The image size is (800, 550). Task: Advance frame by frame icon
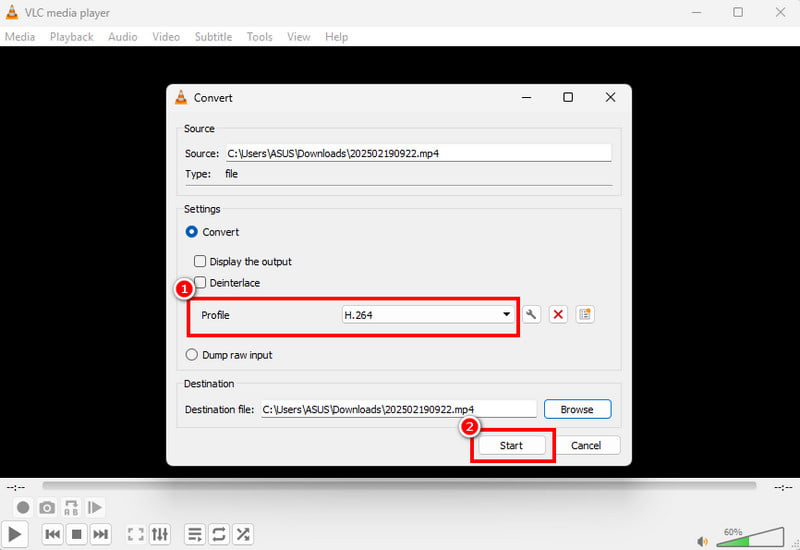[95, 507]
